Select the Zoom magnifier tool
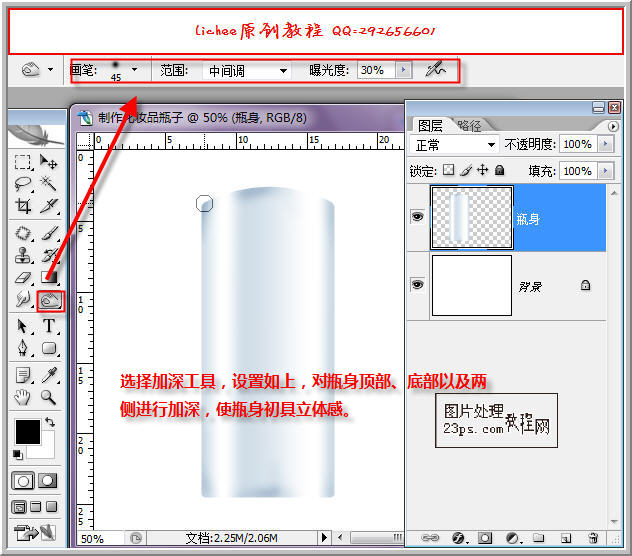This screenshot has width=632, height=556. pyautogui.click(x=49, y=397)
